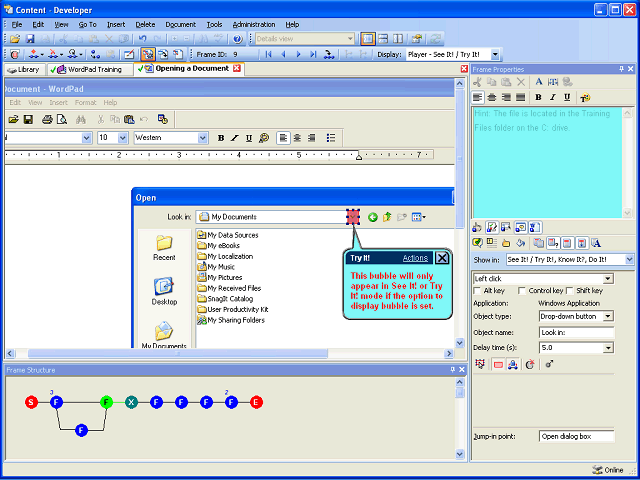The height and width of the screenshot is (480, 640).
Task: Go to the last frame
Action: click(313, 54)
